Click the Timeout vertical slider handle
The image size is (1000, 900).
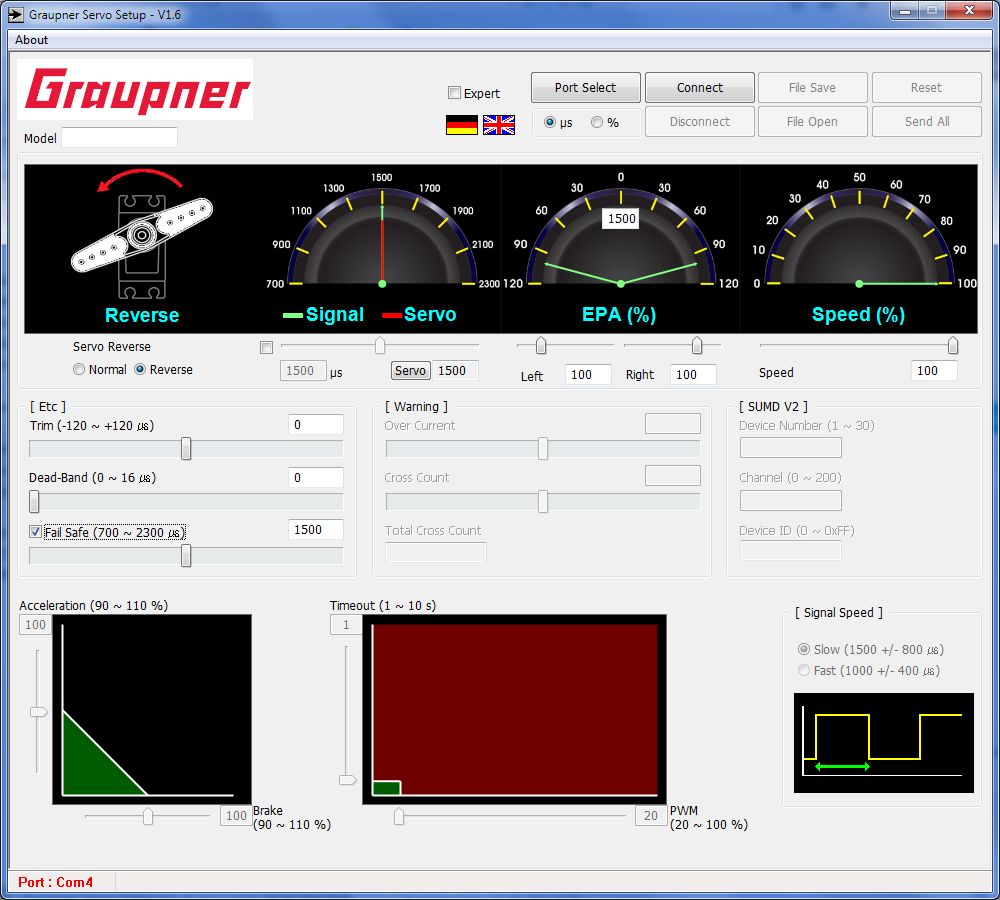click(x=348, y=780)
